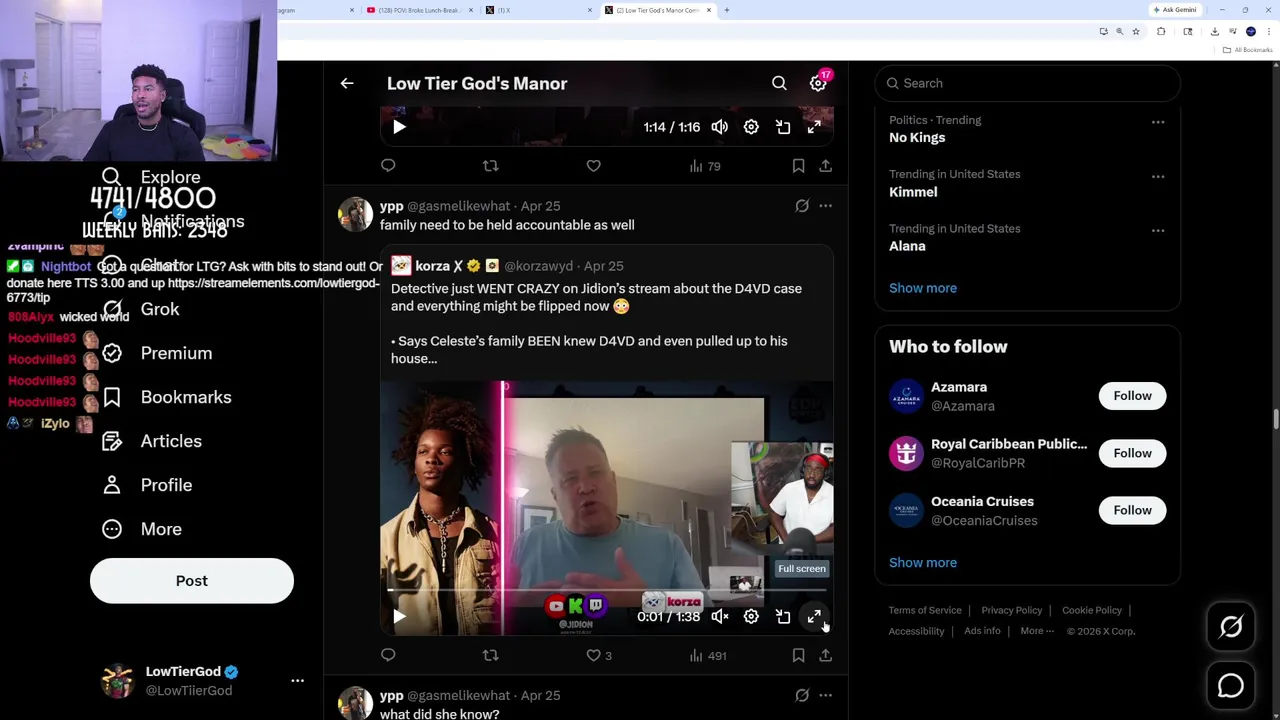Seek along the korza video progress bar
1280x720 pixels.
tap(606, 591)
